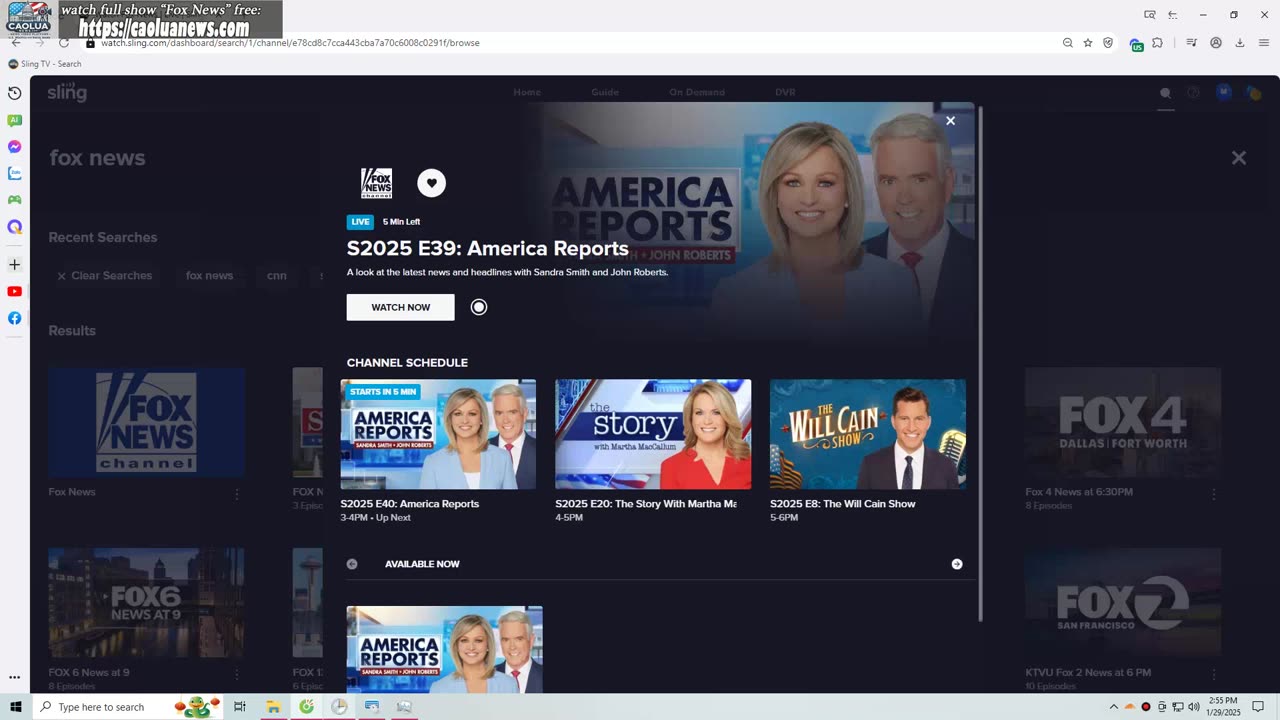Open the browser shield protection icon

(x=1108, y=43)
